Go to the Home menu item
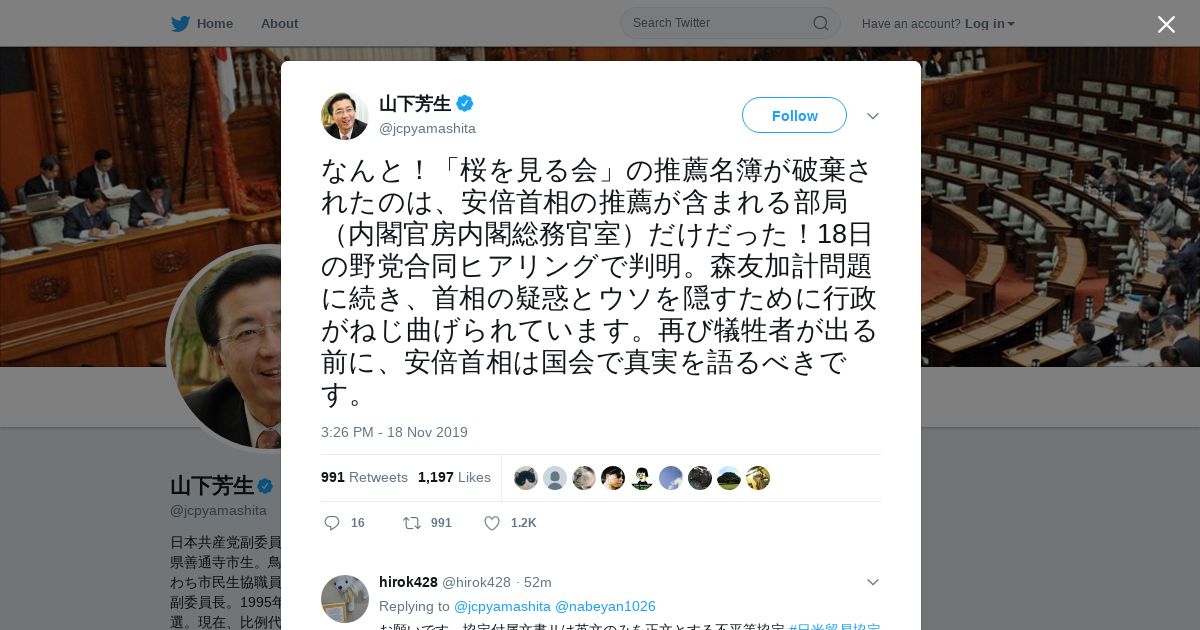1200x630 pixels. [215, 24]
